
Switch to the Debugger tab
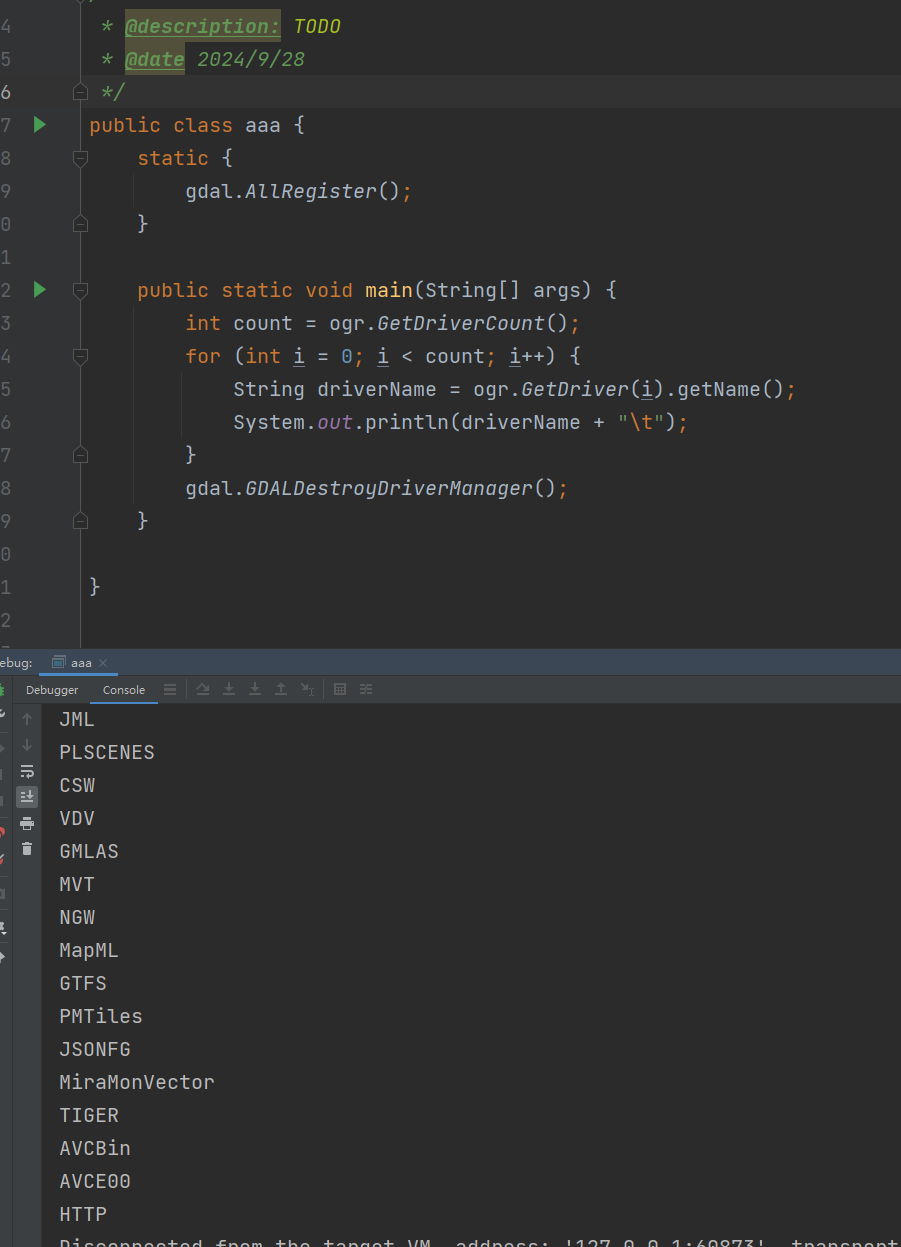pyautogui.click(x=52, y=690)
